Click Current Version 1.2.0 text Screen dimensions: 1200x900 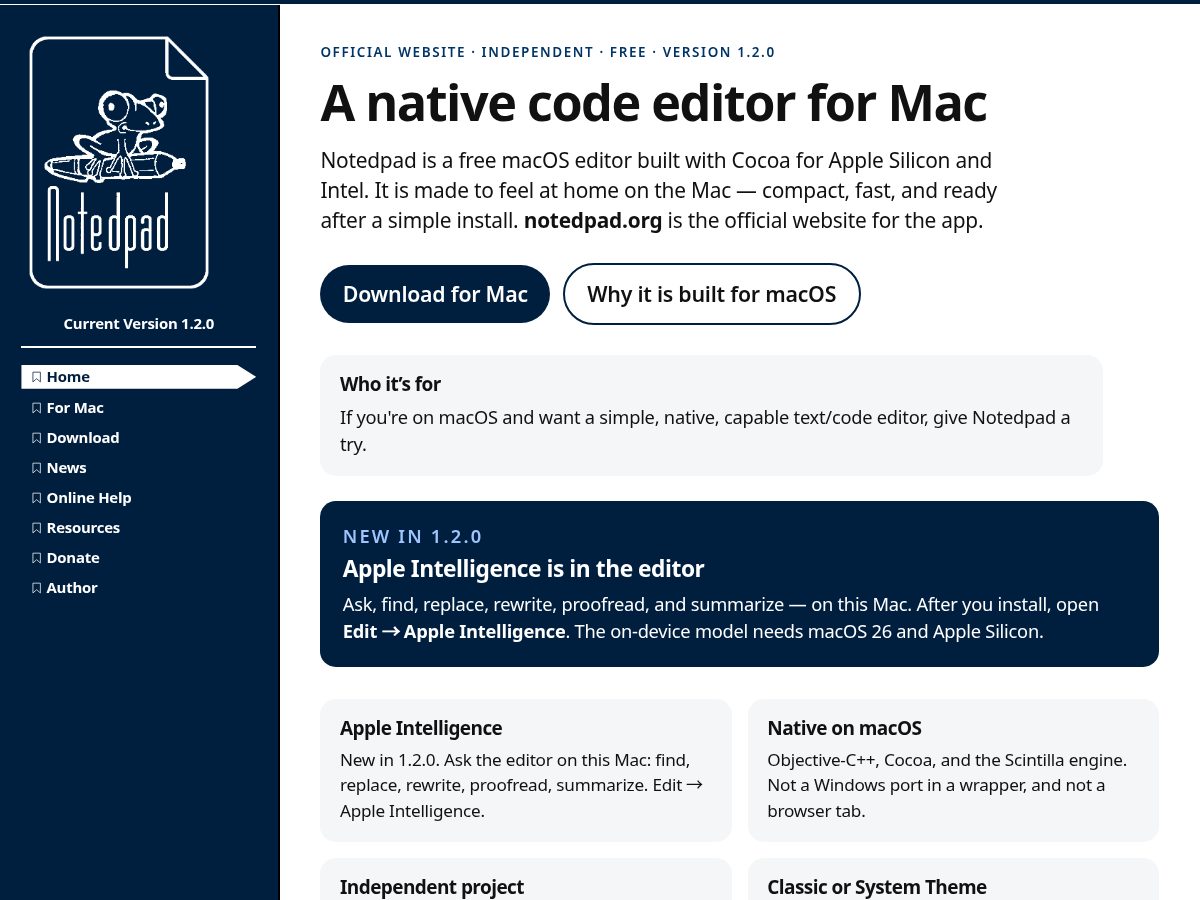[139, 324]
